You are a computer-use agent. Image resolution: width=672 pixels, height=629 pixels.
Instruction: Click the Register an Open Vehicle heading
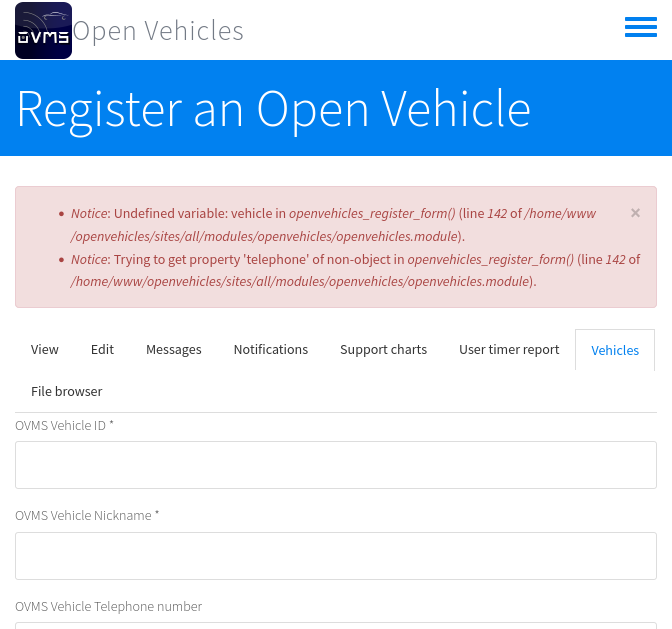[x=273, y=108]
